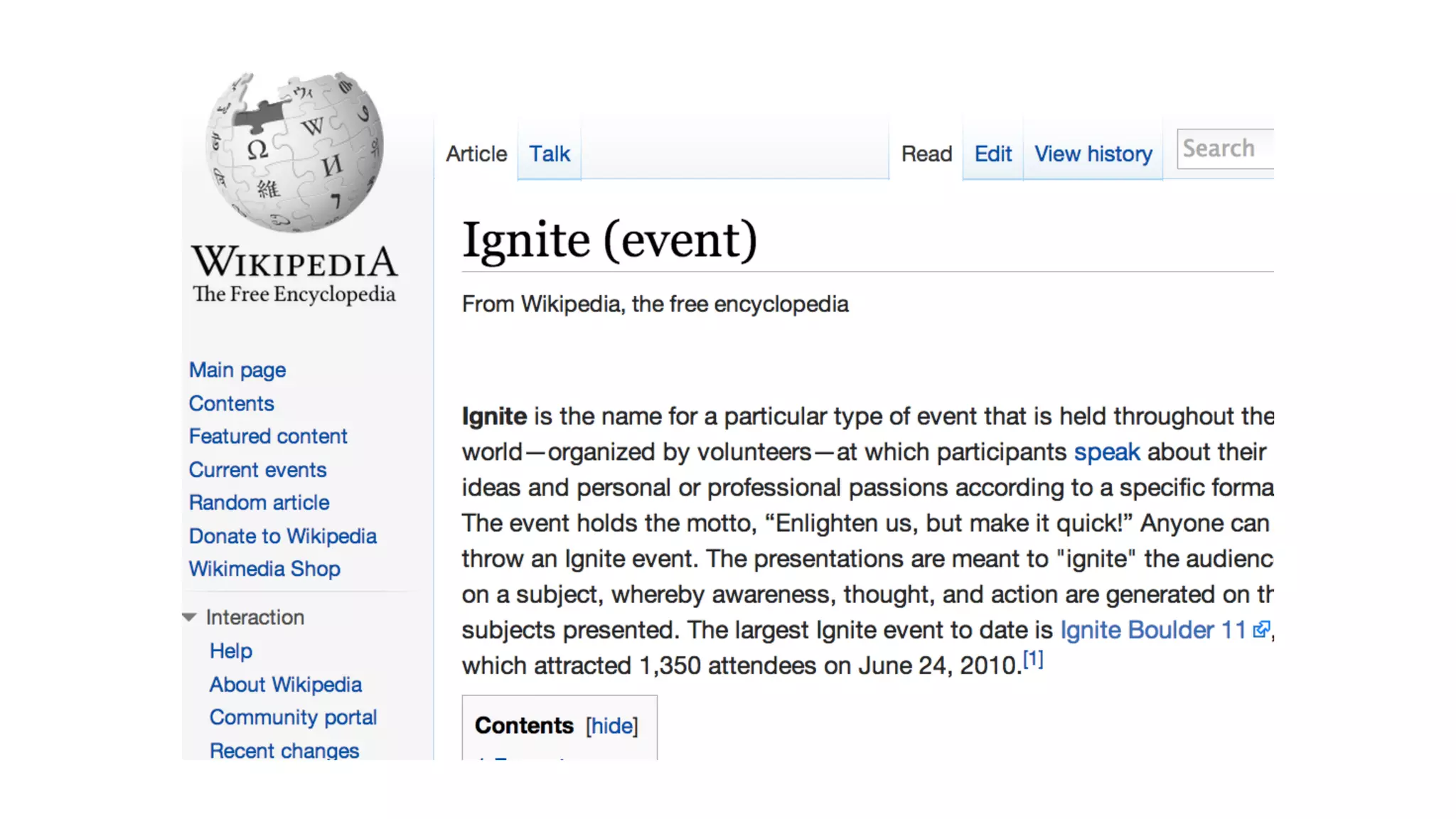Collapse the Interaction sidebar section
This screenshot has width=1456, height=819.
point(189,617)
